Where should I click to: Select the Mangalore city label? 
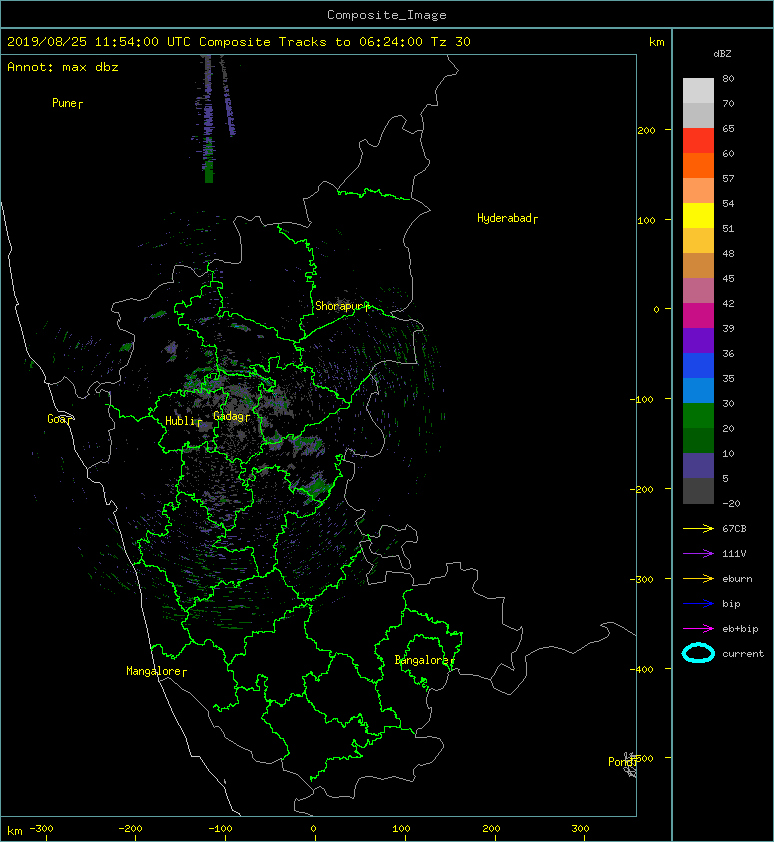pyautogui.click(x=156, y=671)
